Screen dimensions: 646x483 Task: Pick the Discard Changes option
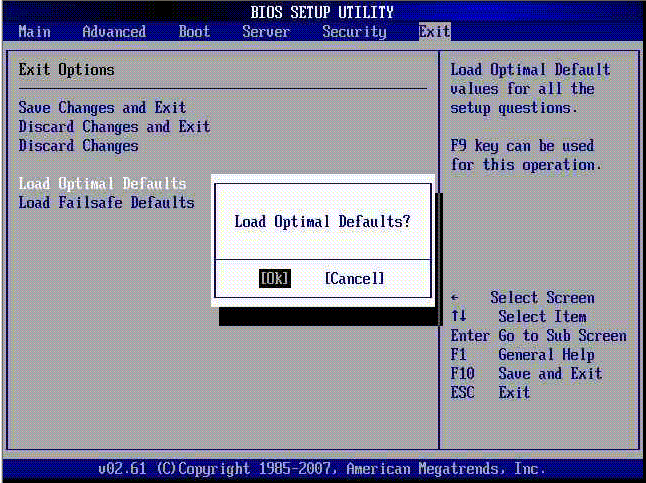(x=78, y=146)
